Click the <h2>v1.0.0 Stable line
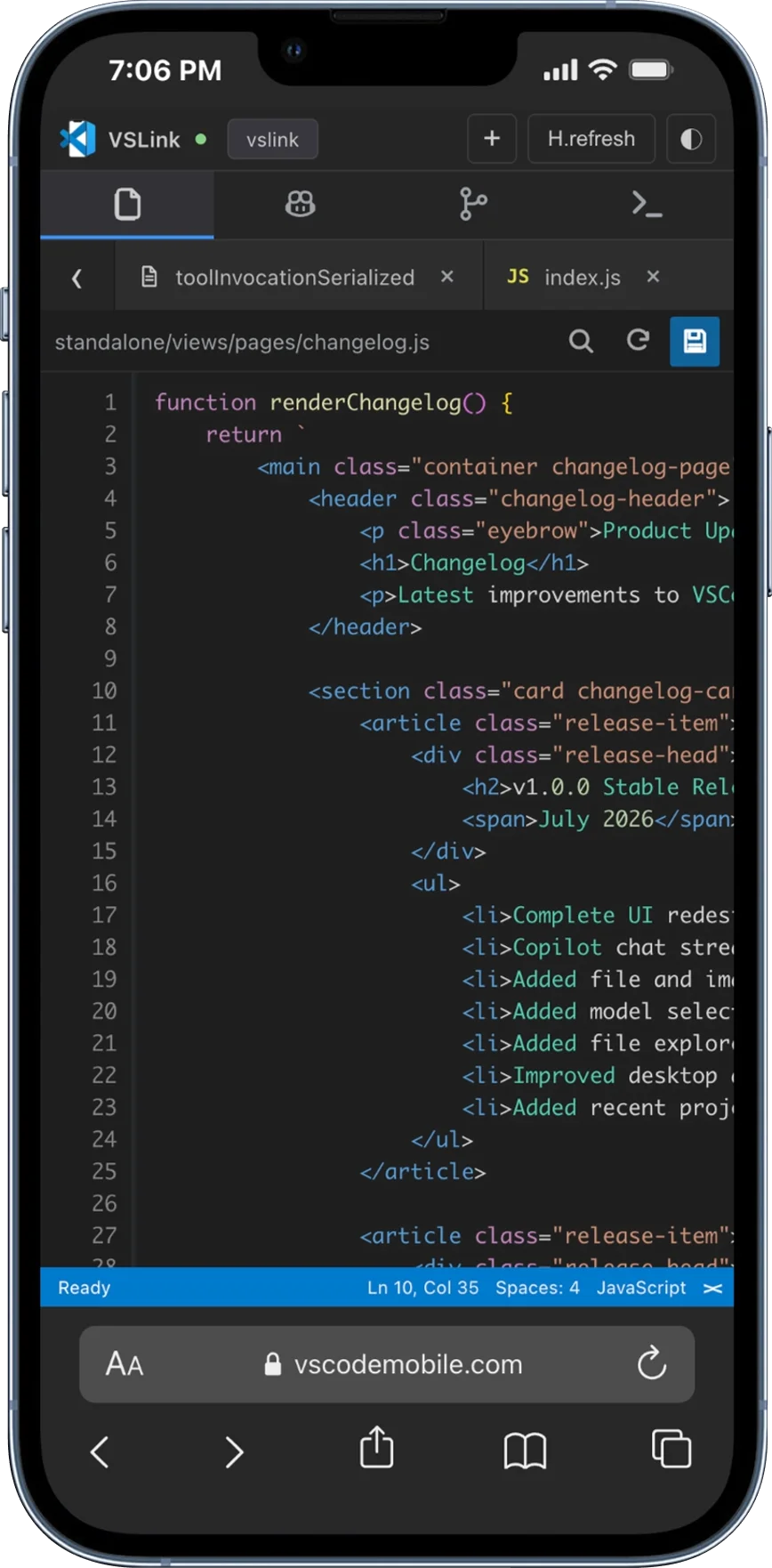 pos(597,788)
